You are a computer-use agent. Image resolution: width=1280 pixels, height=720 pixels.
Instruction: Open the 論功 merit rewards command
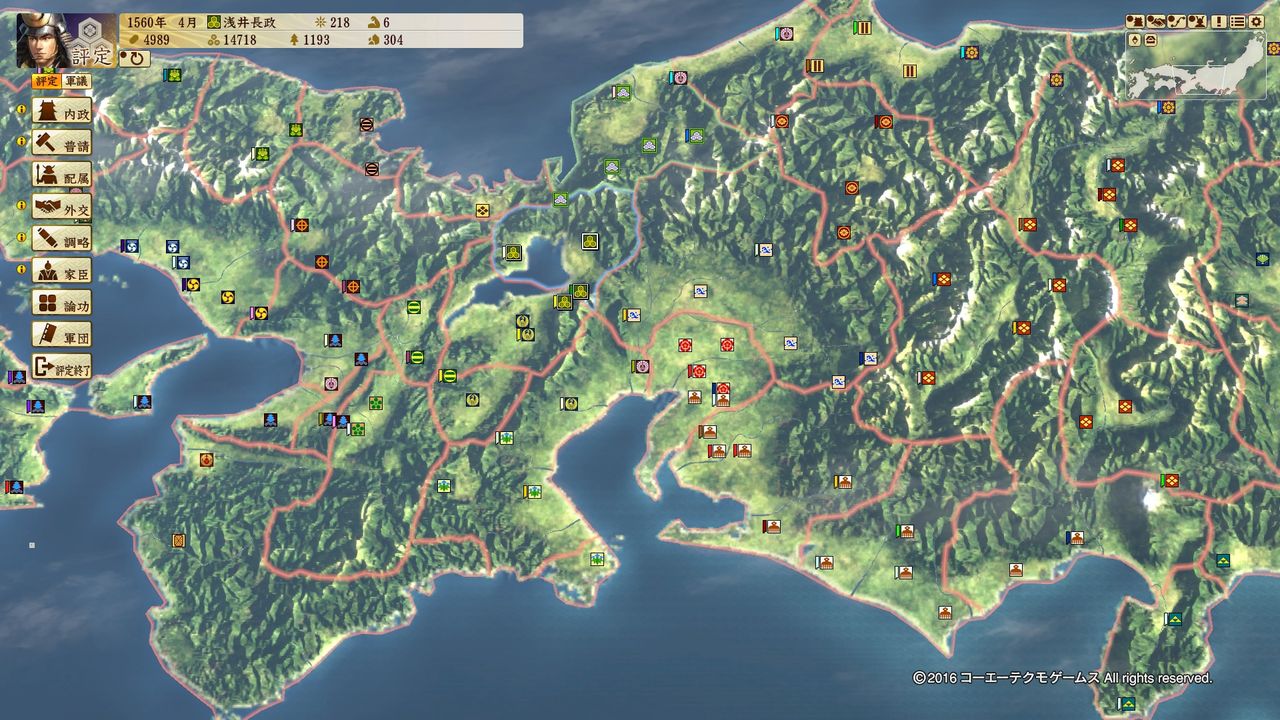62,302
